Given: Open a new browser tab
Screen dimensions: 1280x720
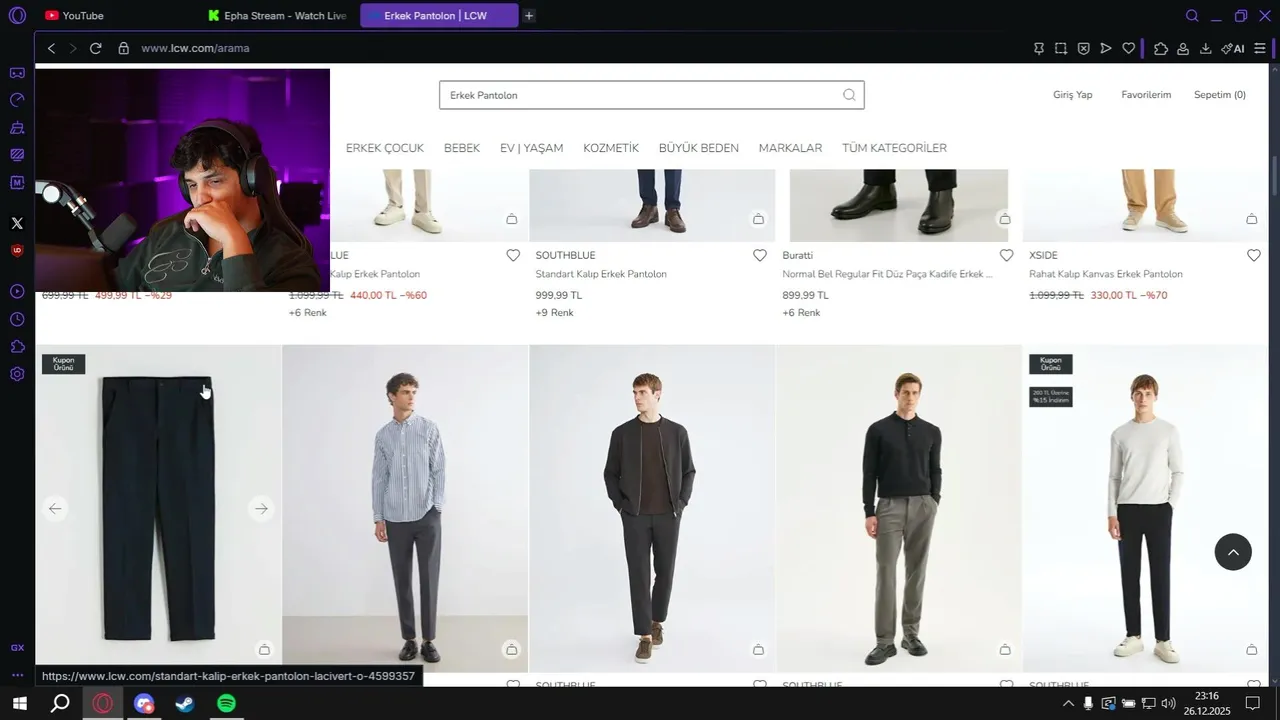Looking at the screenshot, I should (529, 15).
